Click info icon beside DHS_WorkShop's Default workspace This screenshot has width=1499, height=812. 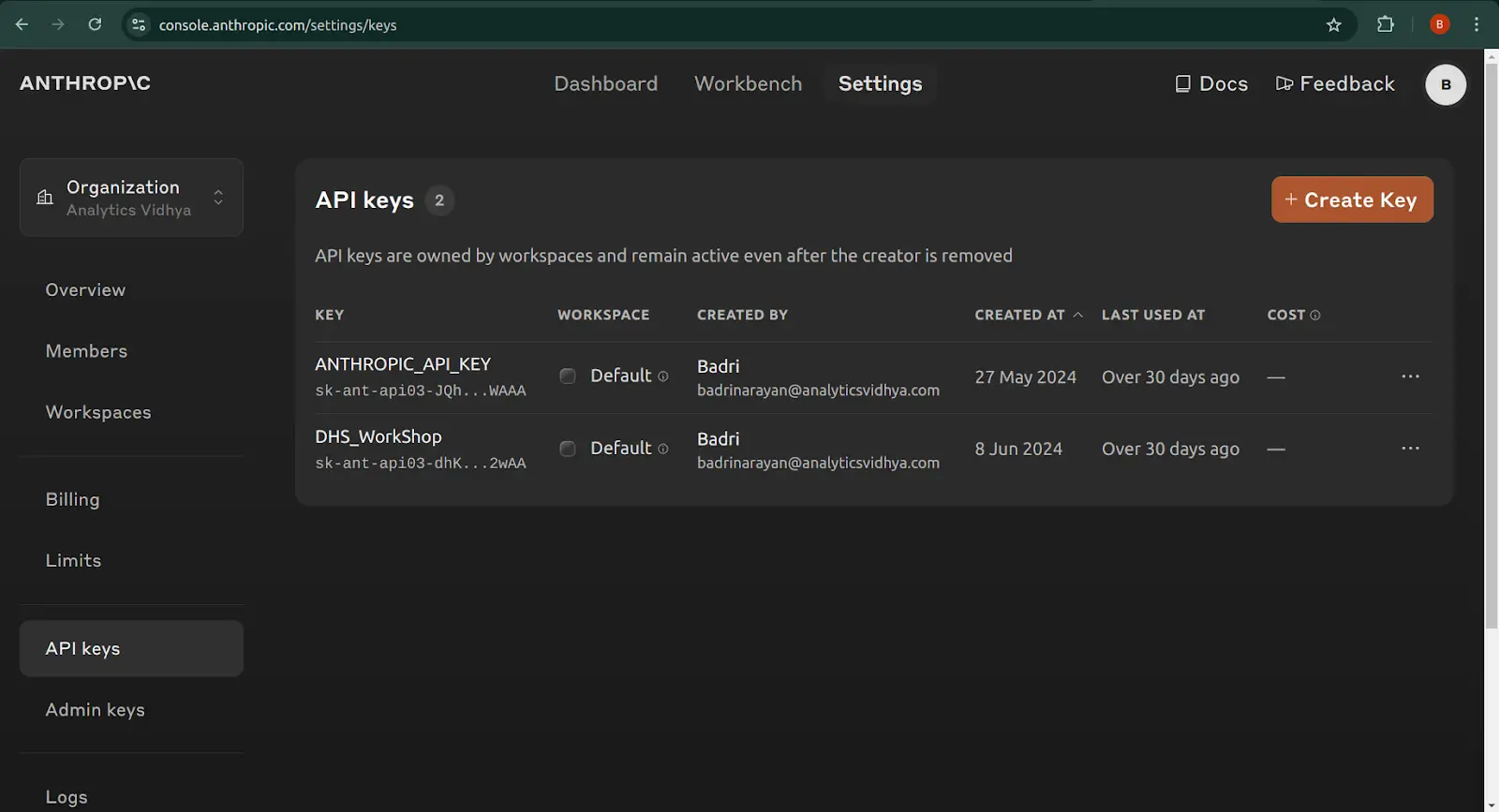pos(663,449)
